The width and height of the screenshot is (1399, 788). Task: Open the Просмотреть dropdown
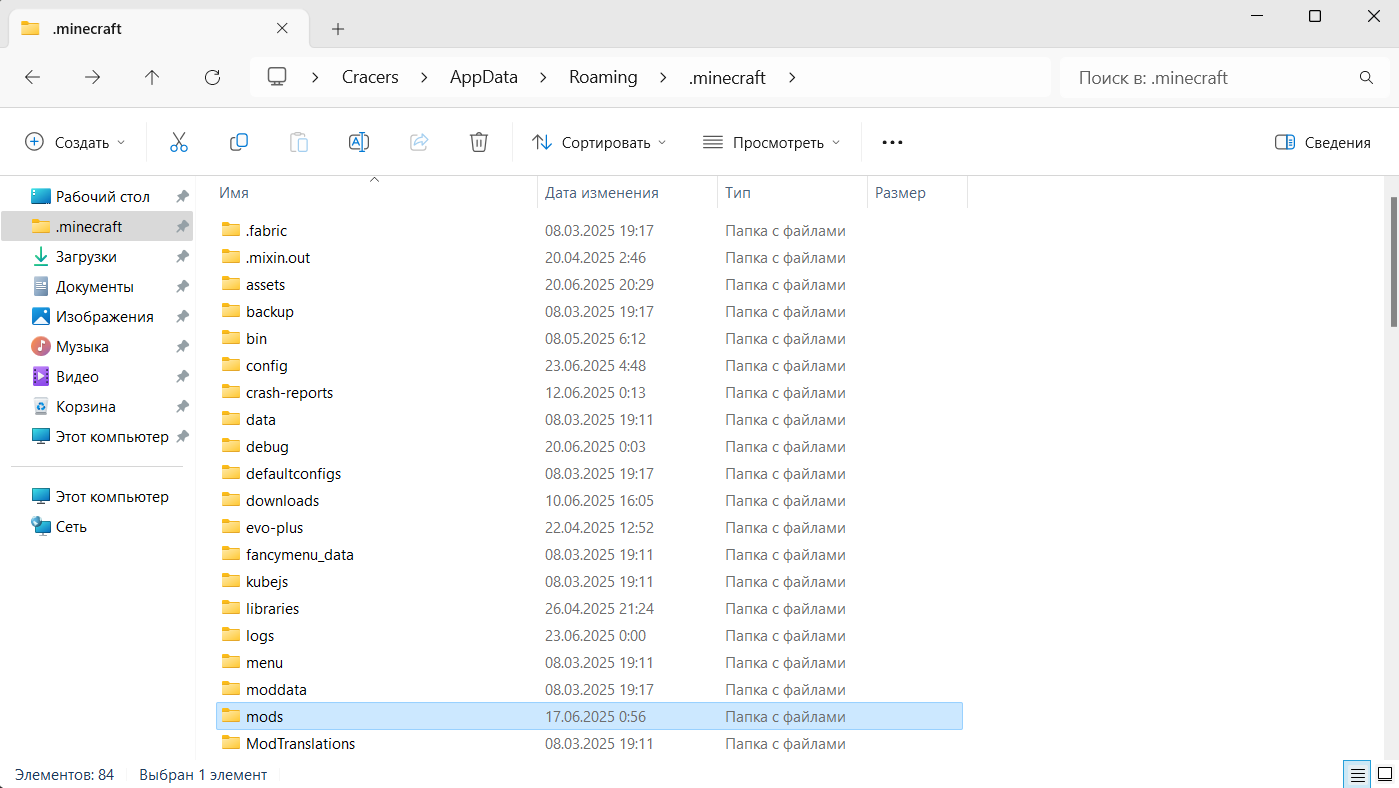[771, 142]
